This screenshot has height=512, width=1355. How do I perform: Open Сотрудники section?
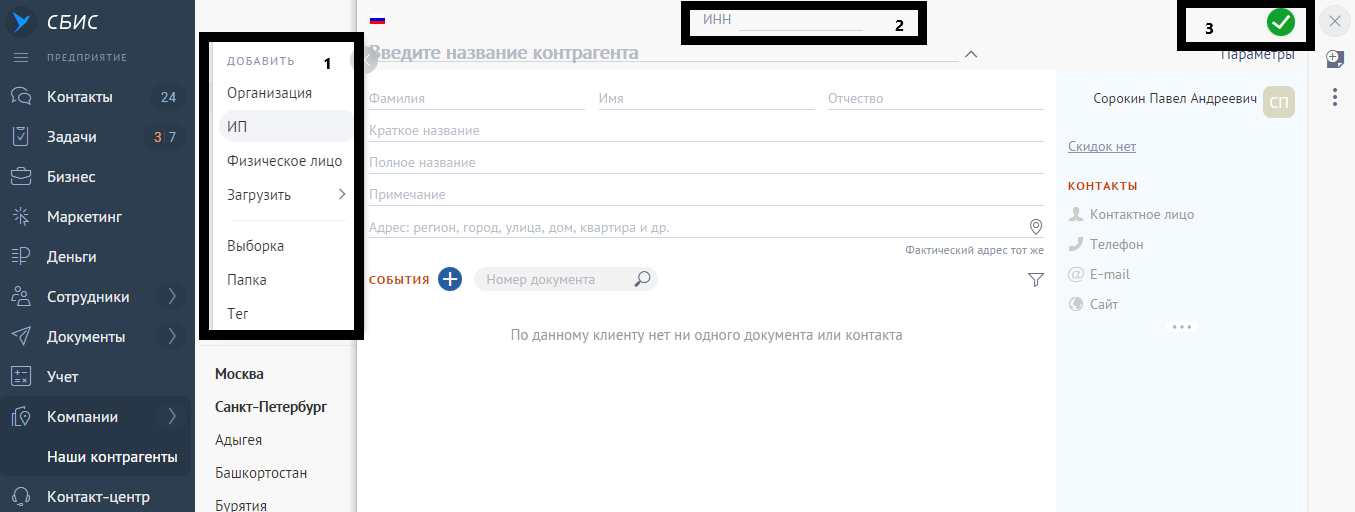[88, 297]
